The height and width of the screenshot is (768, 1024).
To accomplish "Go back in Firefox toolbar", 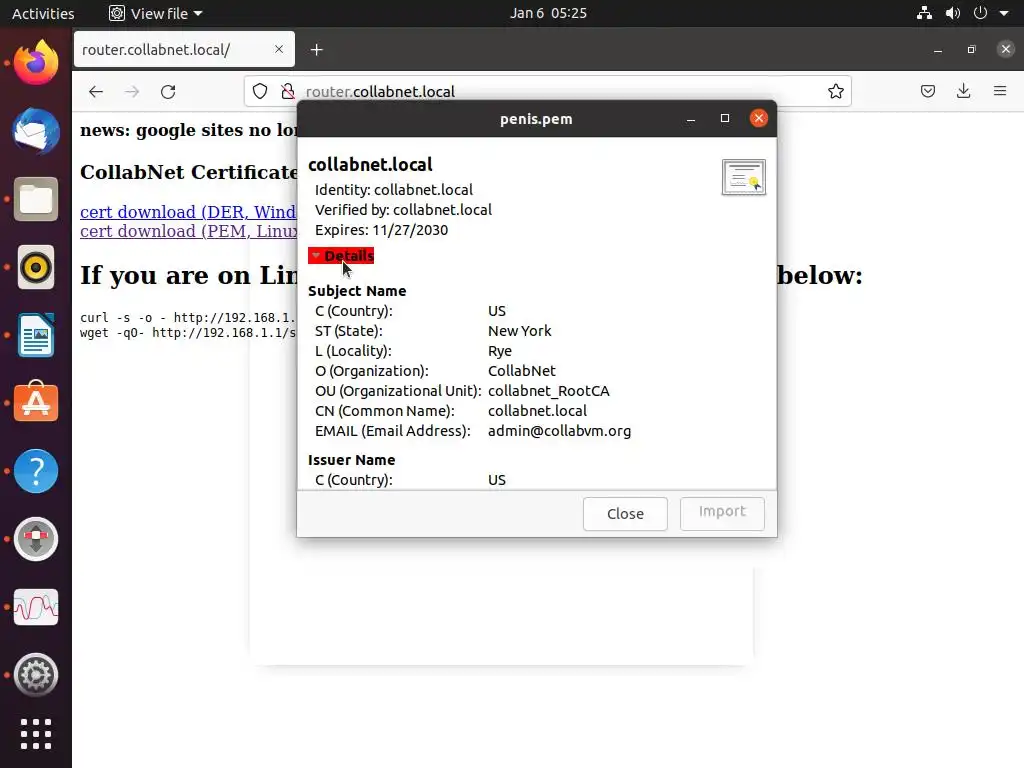I will coord(96,91).
